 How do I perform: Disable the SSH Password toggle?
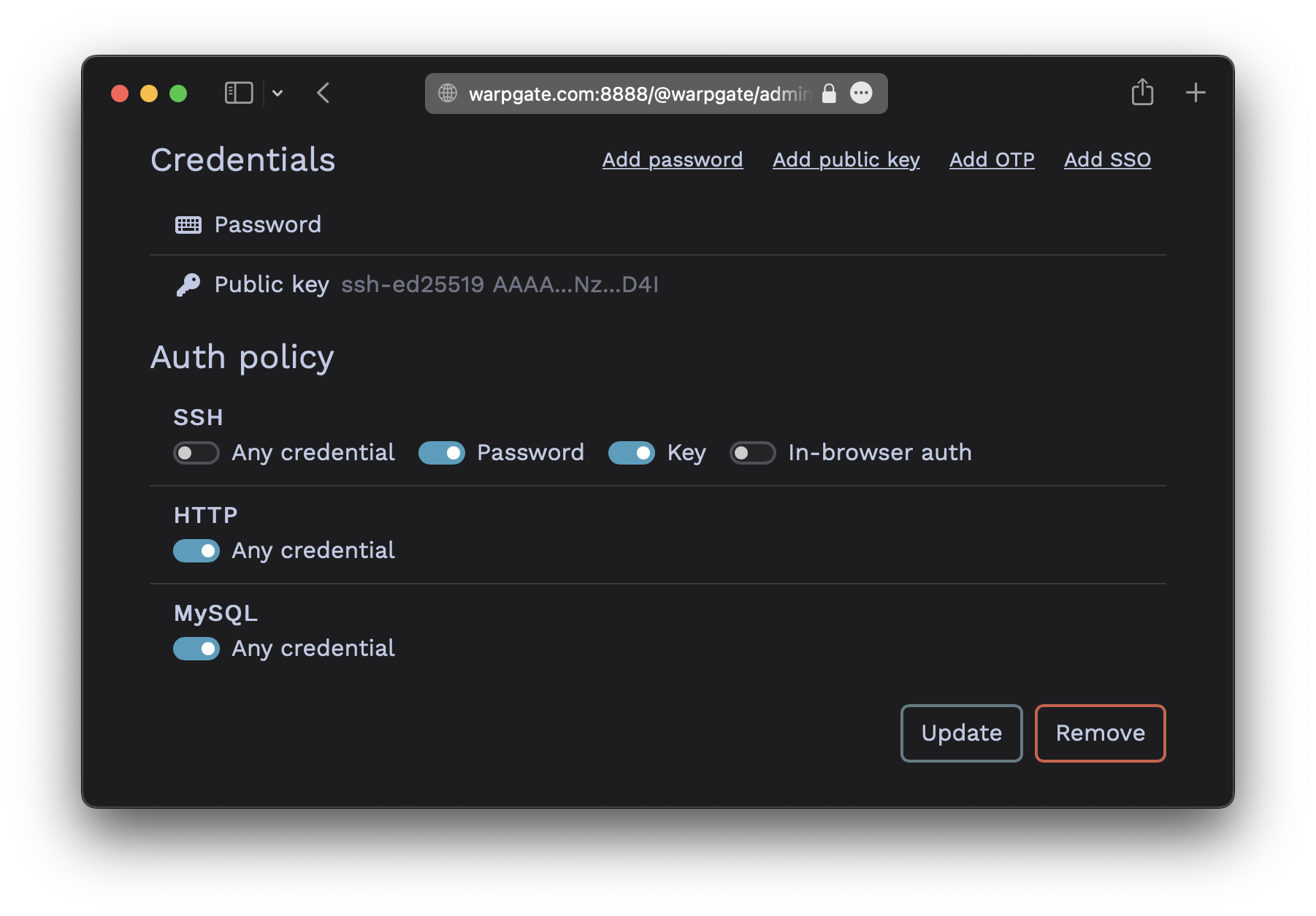[x=442, y=453]
